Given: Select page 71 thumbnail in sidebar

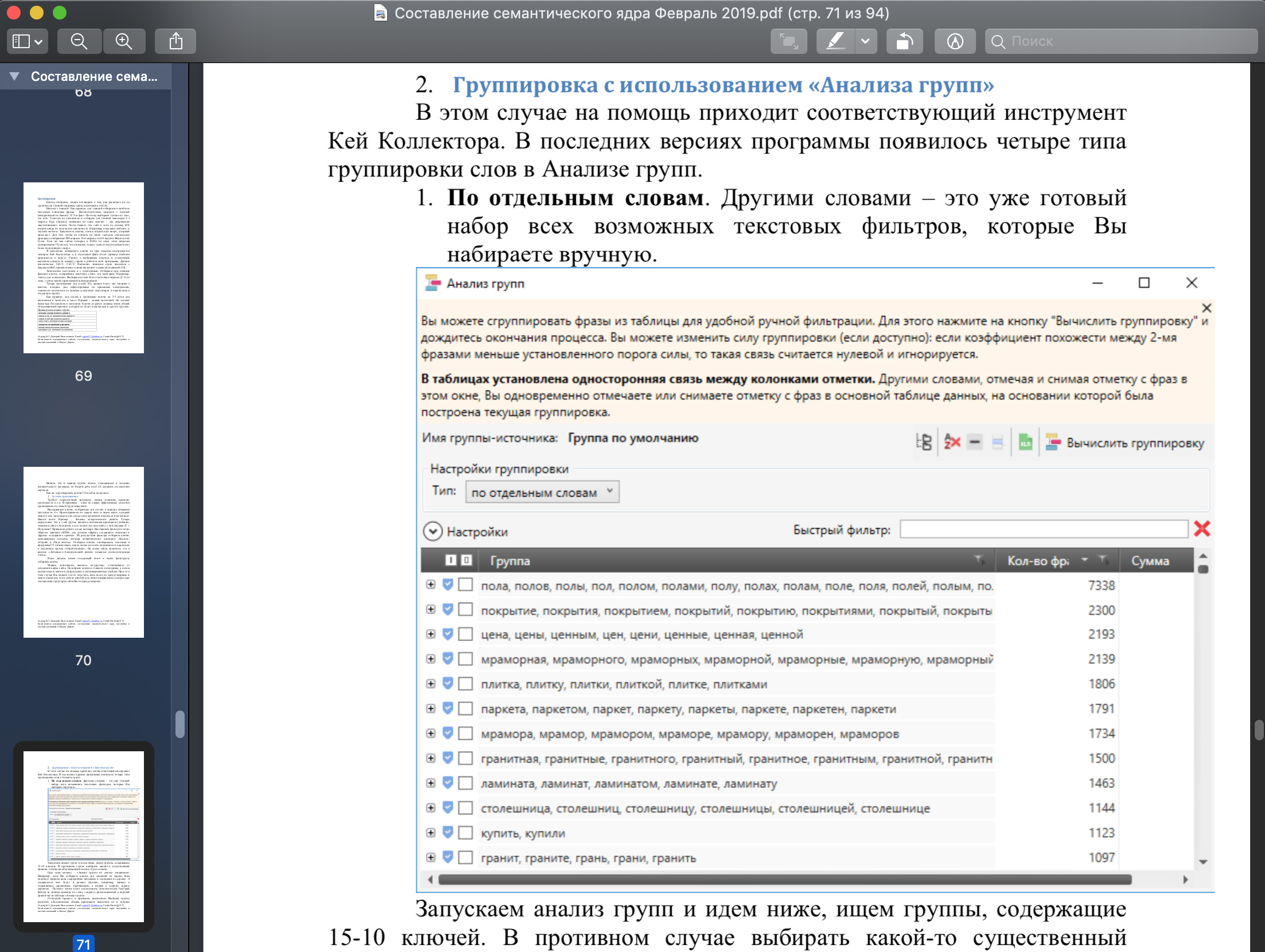Looking at the screenshot, I should (84, 837).
